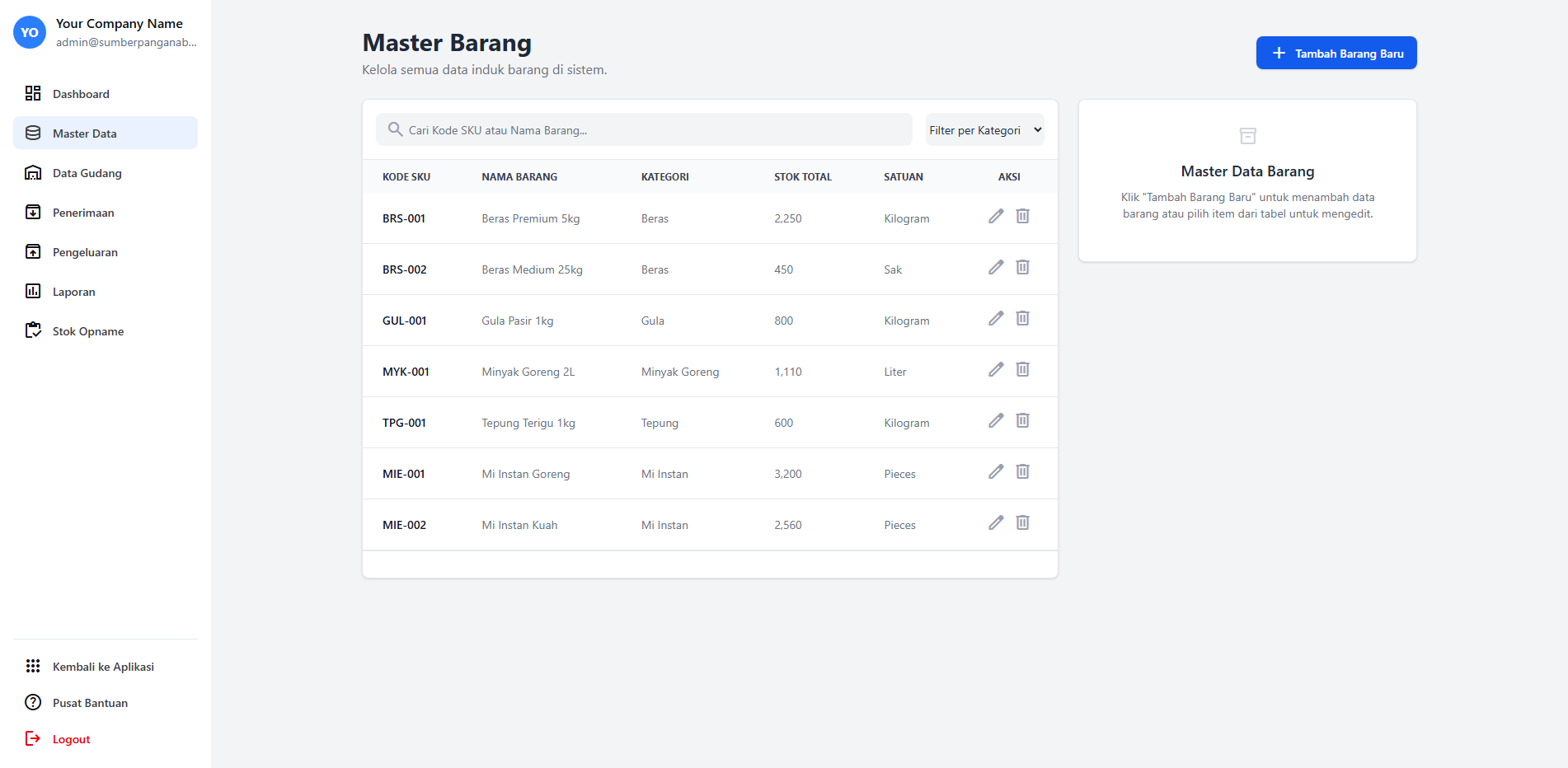Screen dimensions: 1568x768
Task: Open the Filter per Kategori dropdown
Action: 984,130
